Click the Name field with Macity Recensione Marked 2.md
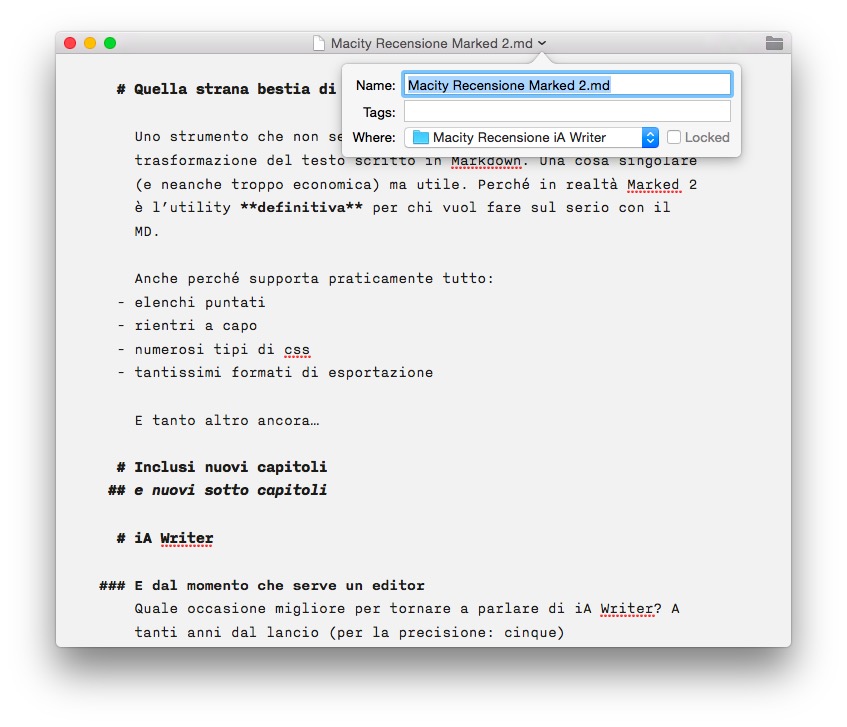The height and width of the screenshot is (727, 847). point(567,85)
